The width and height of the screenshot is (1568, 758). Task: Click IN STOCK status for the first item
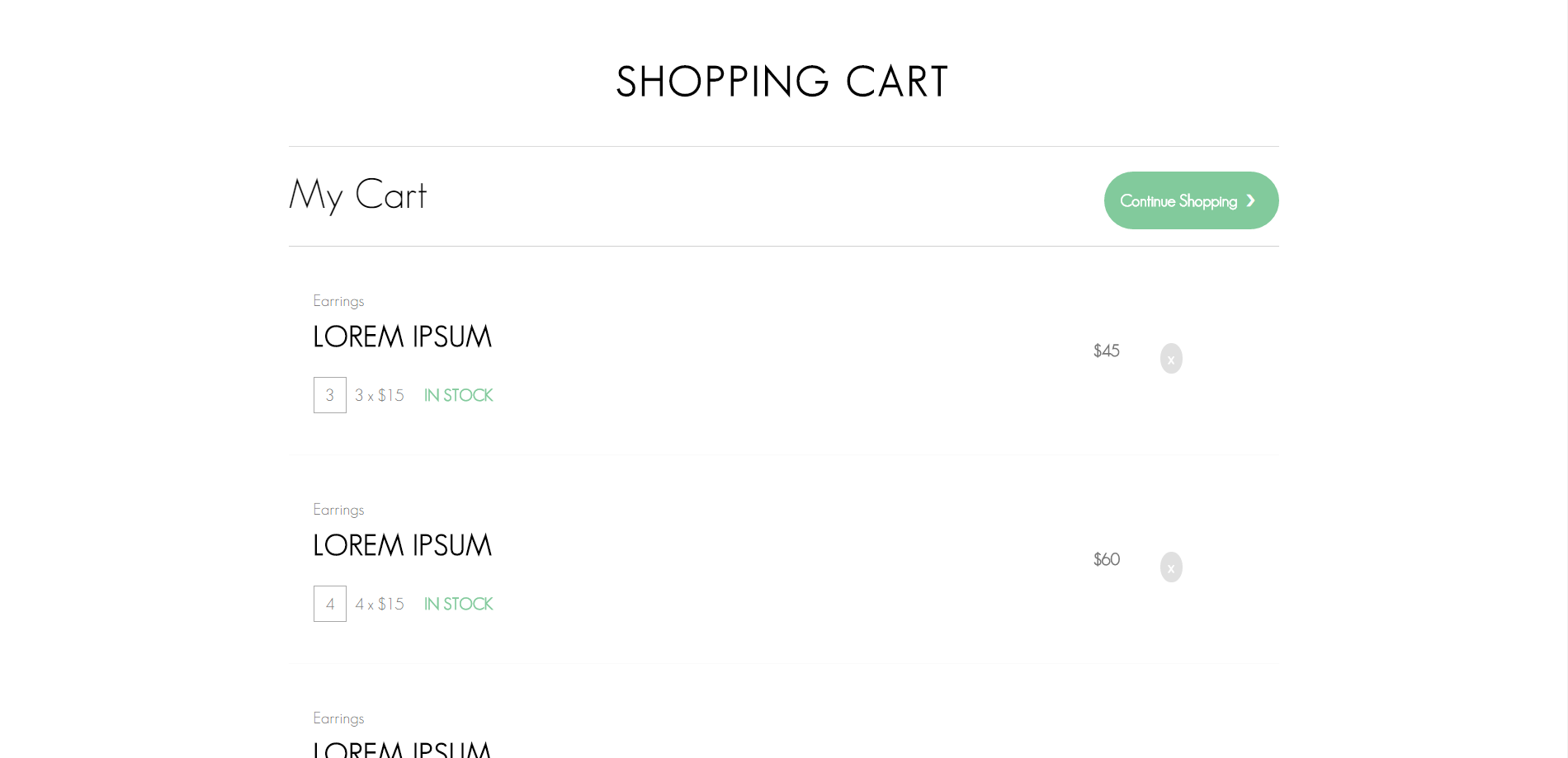pyautogui.click(x=458, y=395)
